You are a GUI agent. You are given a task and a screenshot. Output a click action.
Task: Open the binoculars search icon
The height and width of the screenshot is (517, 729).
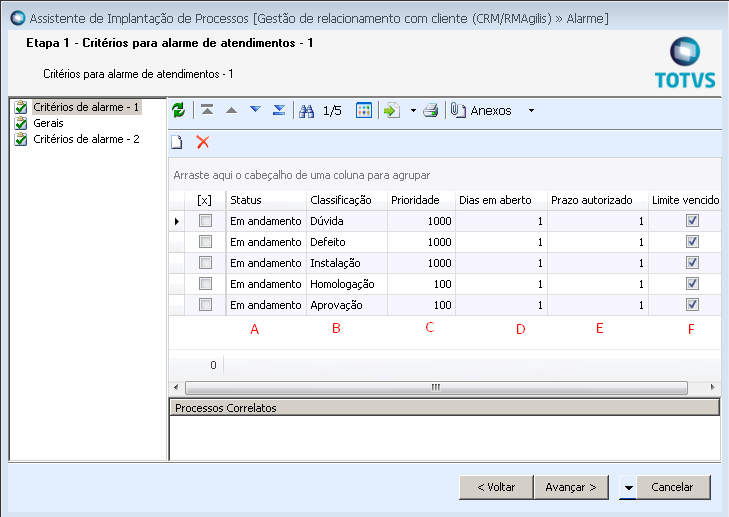[306, 111]
